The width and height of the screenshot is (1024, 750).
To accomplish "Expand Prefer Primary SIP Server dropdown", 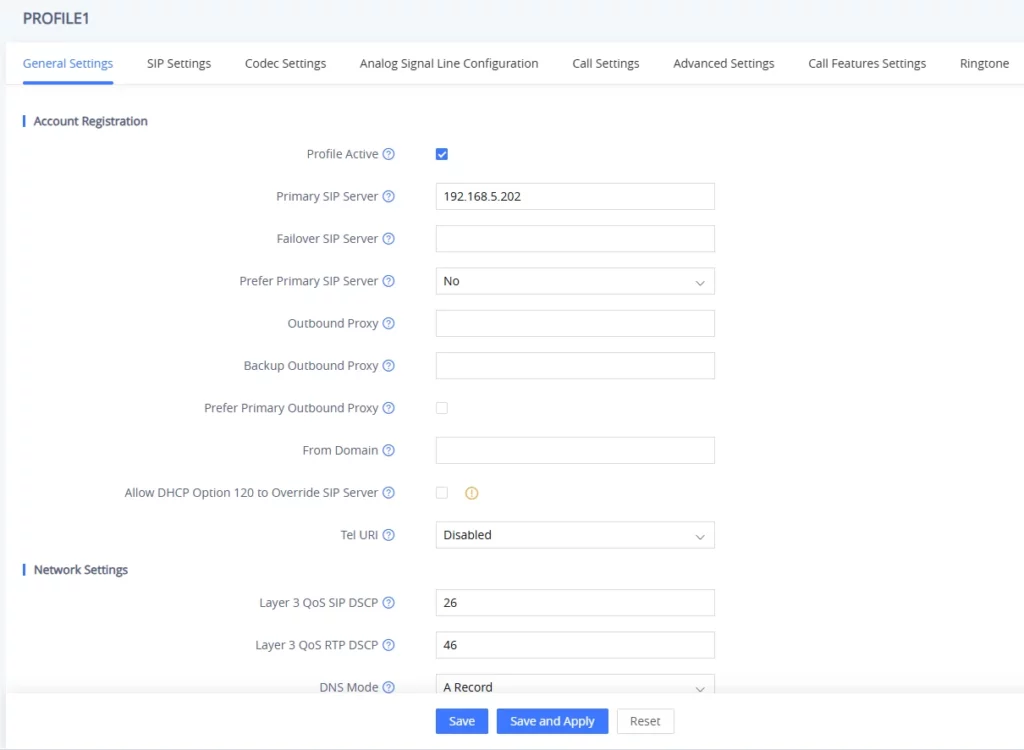I will [x=575, y=281].
